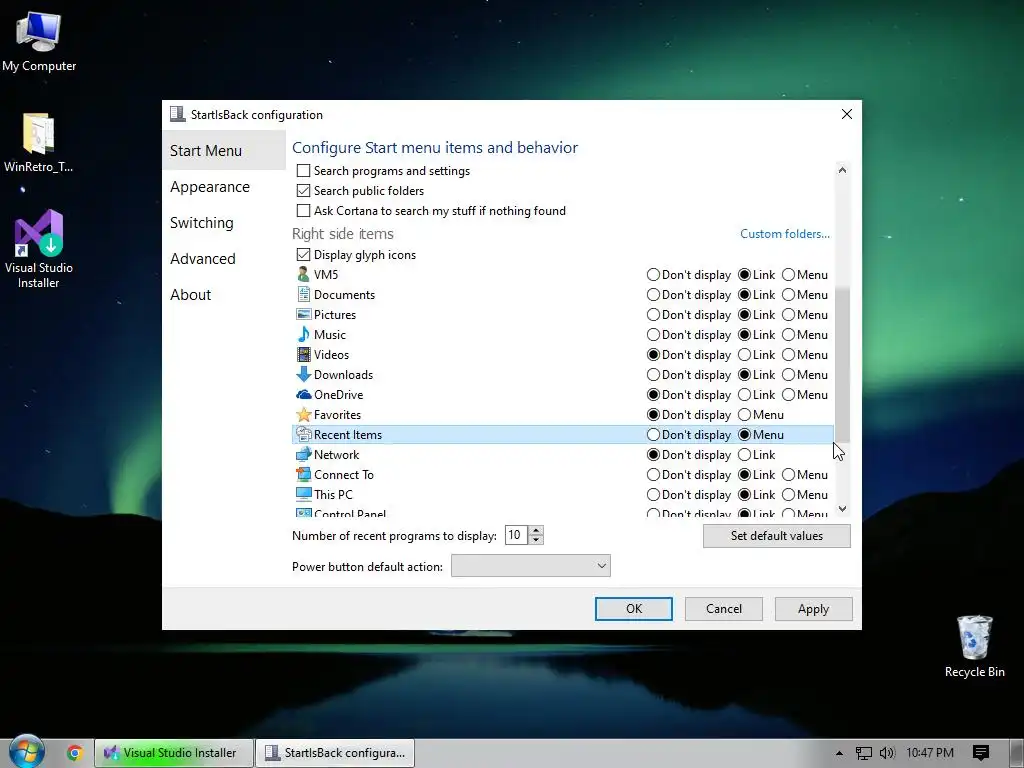Viewport: 1024px width, 768px height.
Task: Set Documents to Menu
Action: [788, 295]
